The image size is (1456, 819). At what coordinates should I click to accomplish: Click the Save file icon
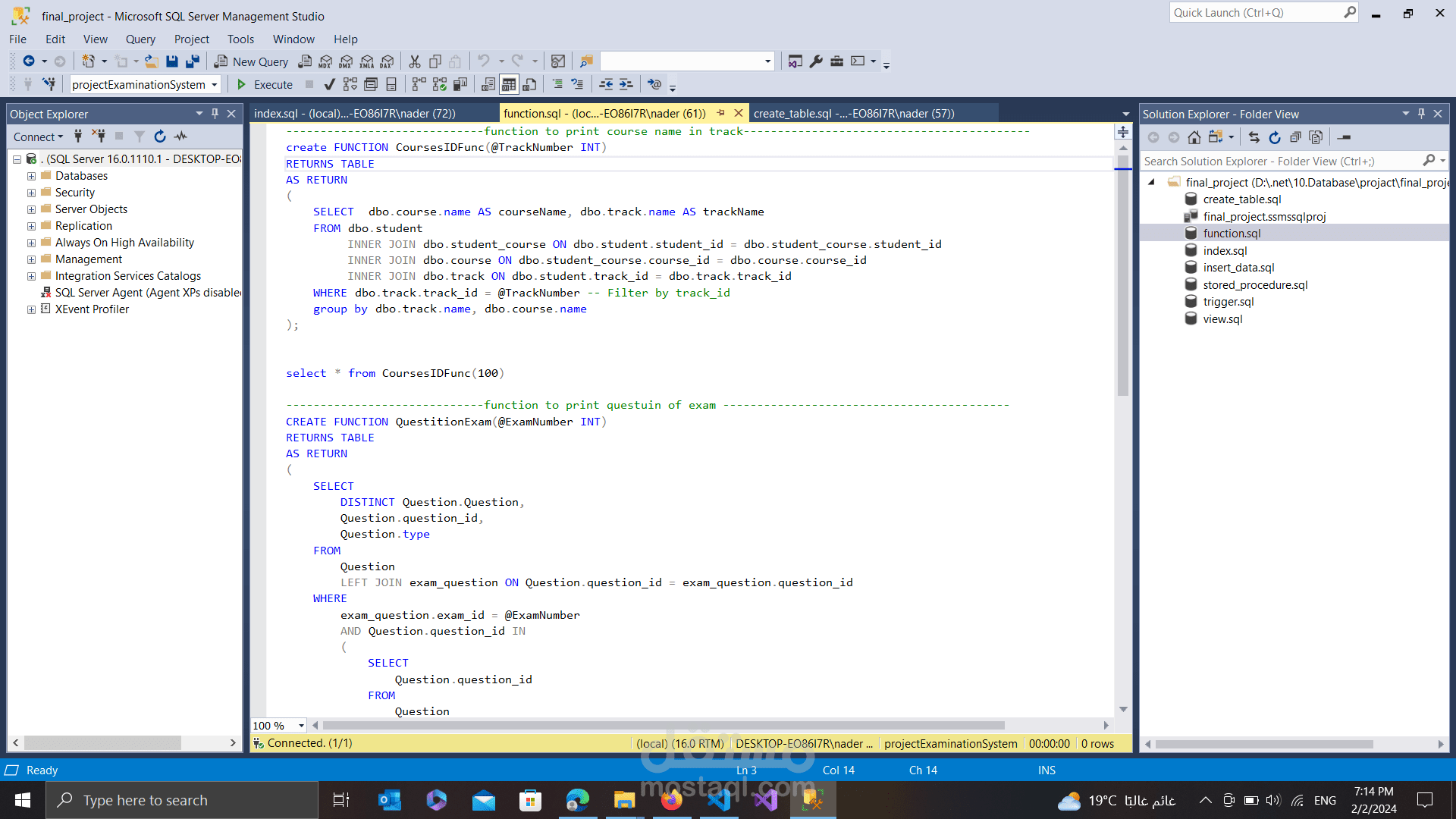(172, 61)
